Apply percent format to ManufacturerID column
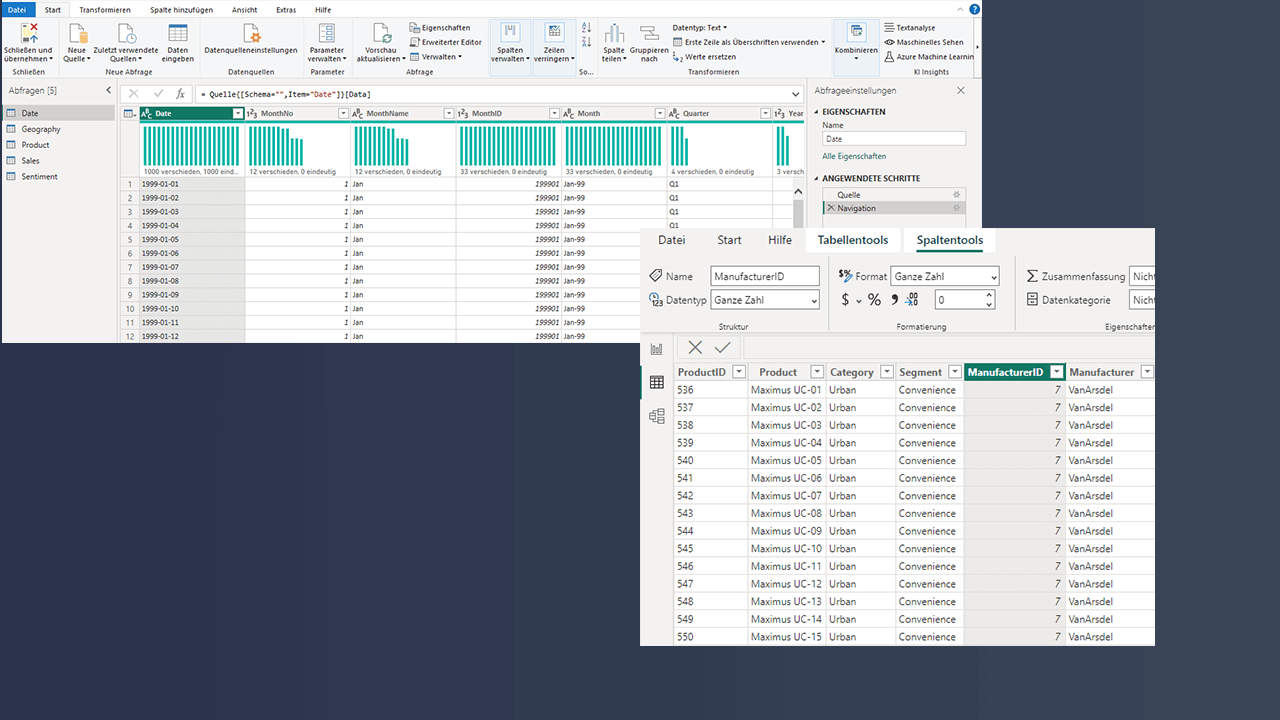Screen dimensions: 1280x720 point(873,299)
